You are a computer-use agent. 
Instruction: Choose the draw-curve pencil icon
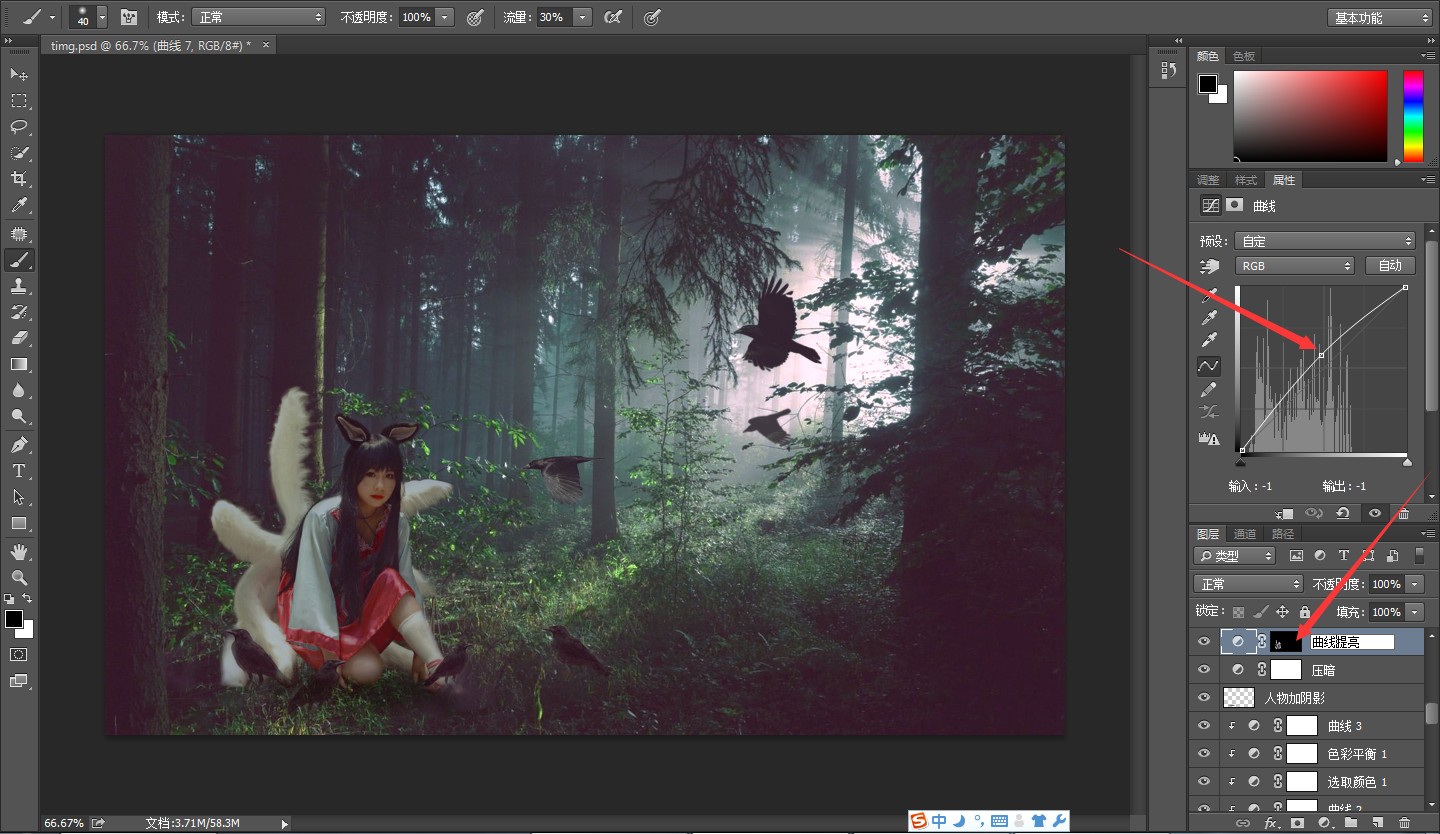click(1209, 390)
